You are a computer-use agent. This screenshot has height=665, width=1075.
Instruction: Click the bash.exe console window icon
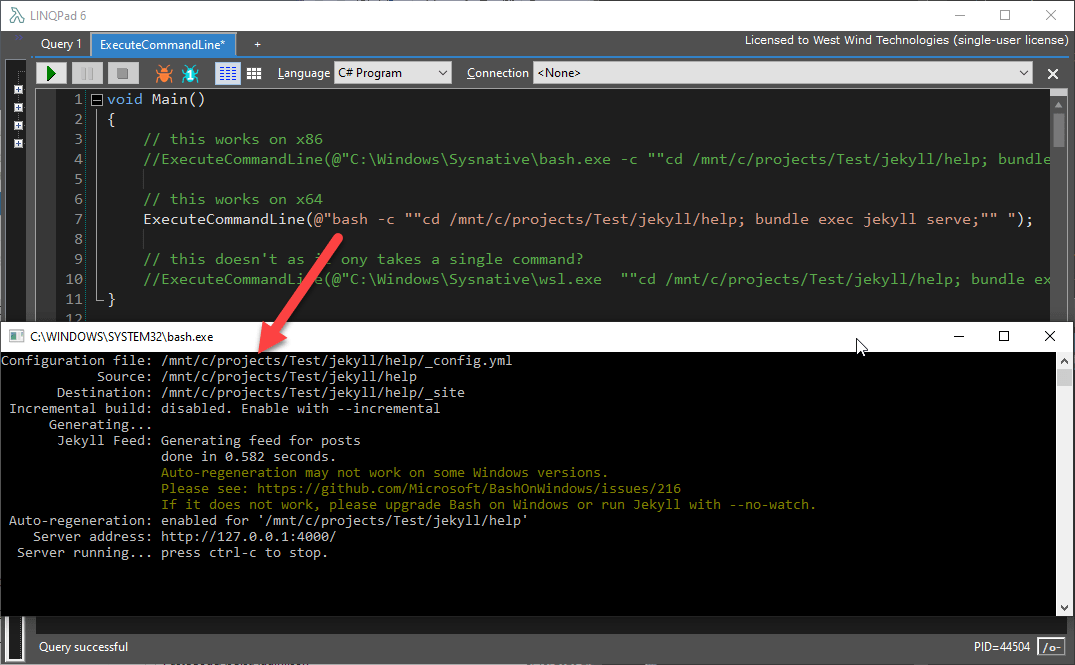16,337
